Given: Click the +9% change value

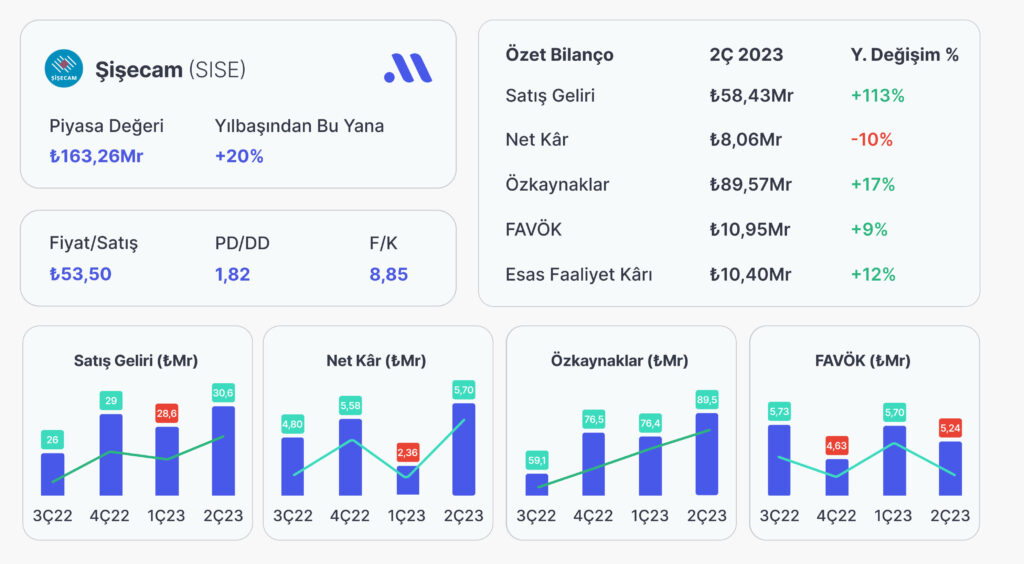Looking at the screenshot, I should (x=869, y=230).
